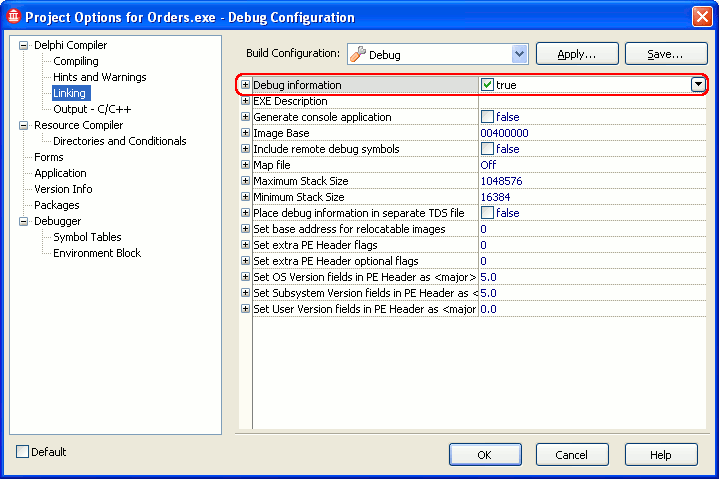Toggle the Default checkbox
The height and width of the screenshot is (479, 719).
(x=23, y=452)
